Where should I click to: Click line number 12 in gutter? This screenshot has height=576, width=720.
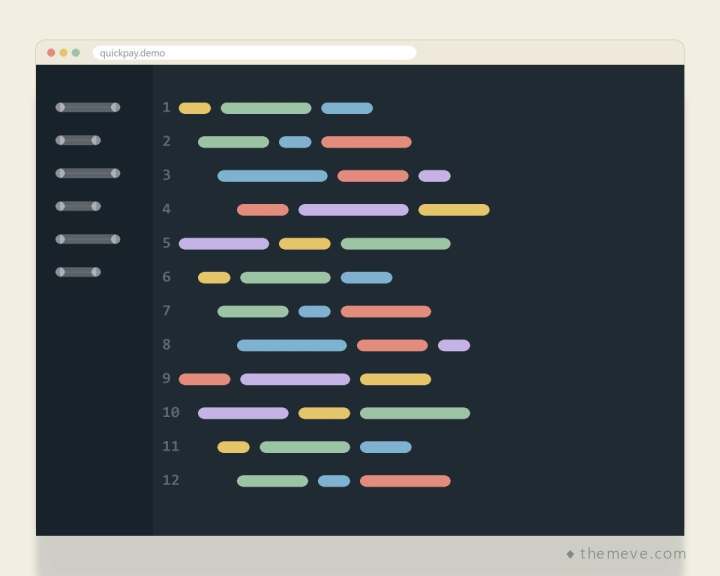[171, 480]
